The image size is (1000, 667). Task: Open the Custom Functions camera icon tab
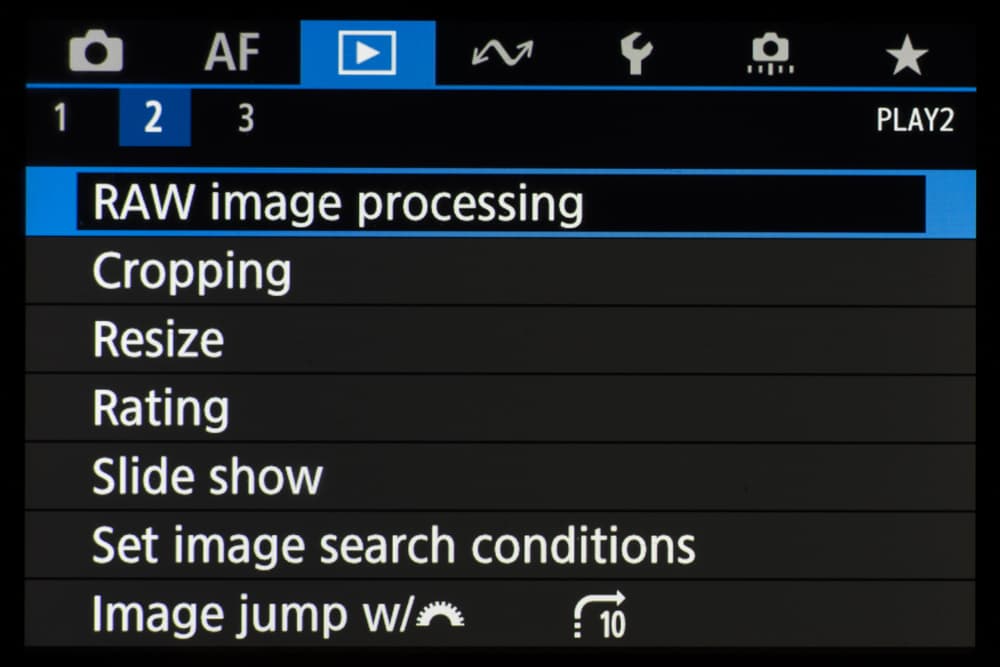pos(770,53)
